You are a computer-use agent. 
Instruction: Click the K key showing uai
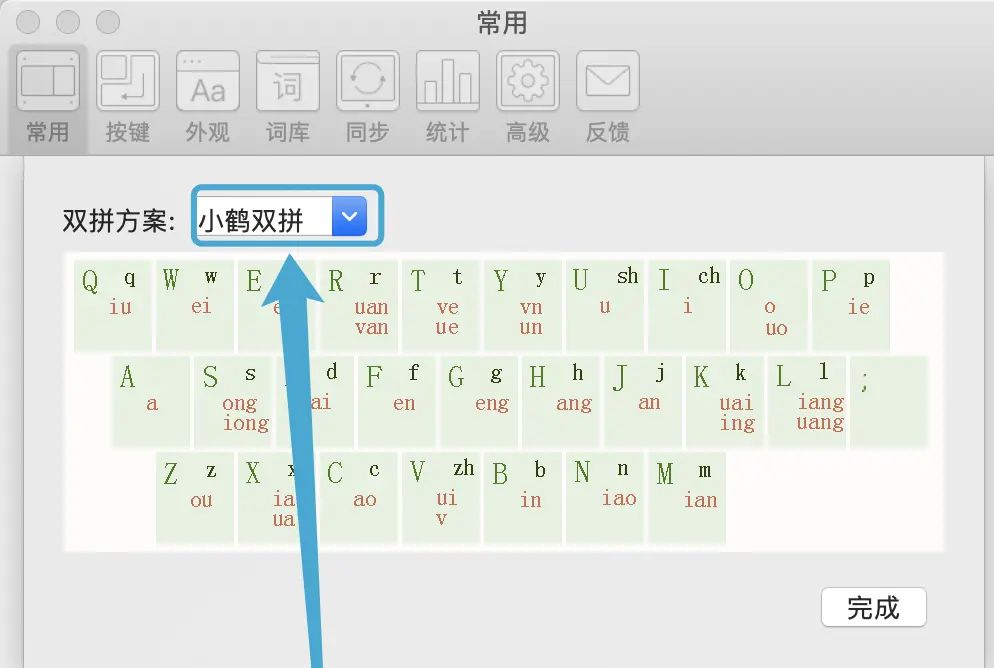(724, 401)
